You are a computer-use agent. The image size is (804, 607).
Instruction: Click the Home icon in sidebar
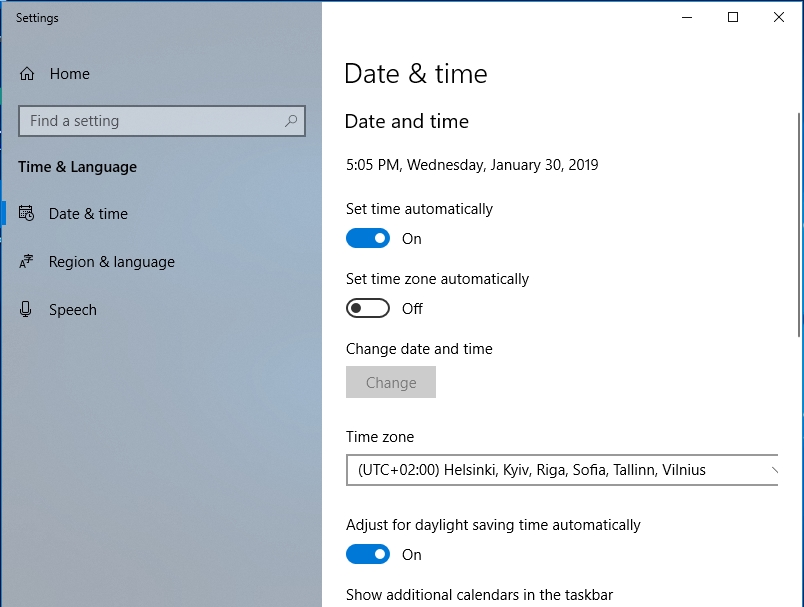pos(27,74)
